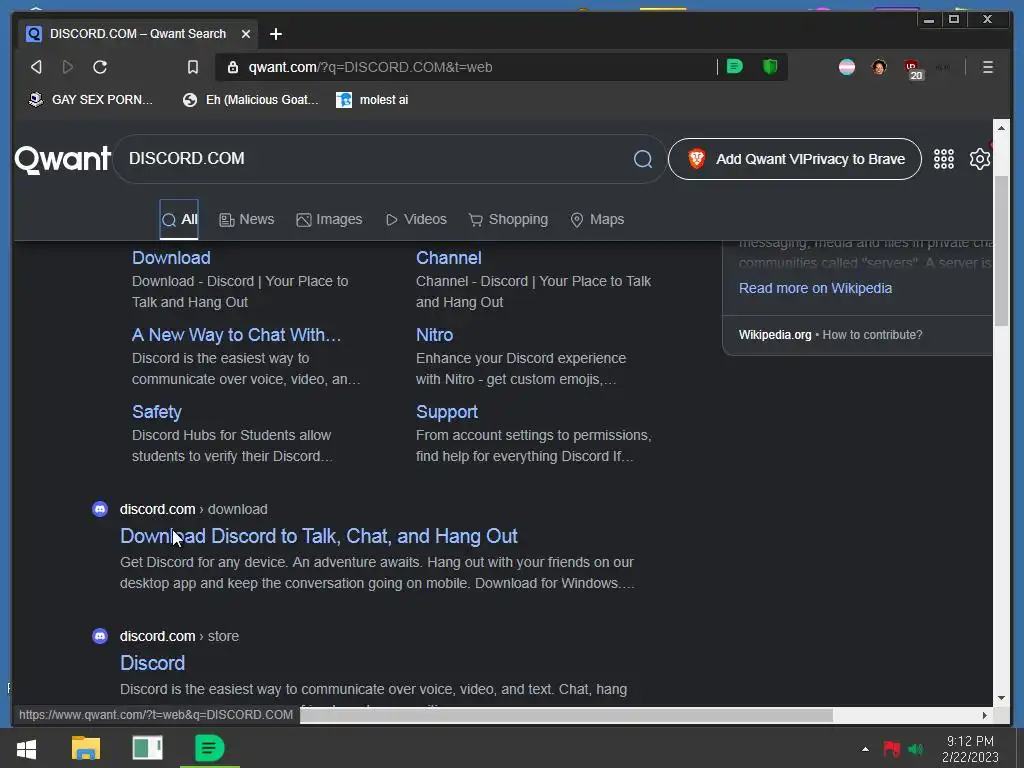Viewport: 1024px width, 768px height.
Task: Click the horizontal scrollbar thumb
Action: click(566, 715)
